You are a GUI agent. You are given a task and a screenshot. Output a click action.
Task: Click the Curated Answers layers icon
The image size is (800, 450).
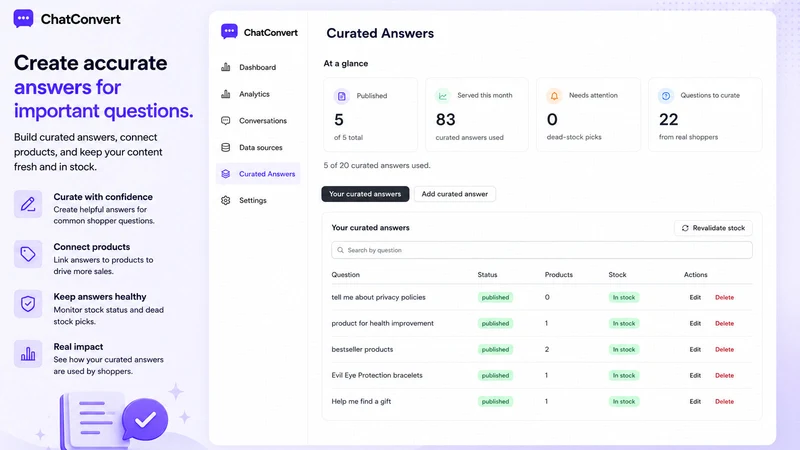click(x=226, y=174)
